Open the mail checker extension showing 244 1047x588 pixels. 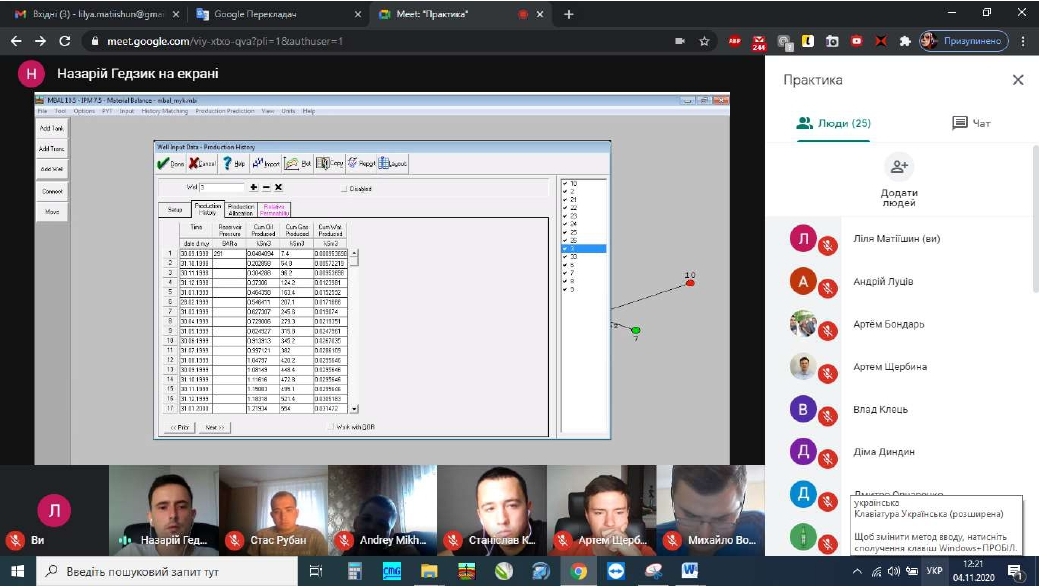tap(759, 42)
